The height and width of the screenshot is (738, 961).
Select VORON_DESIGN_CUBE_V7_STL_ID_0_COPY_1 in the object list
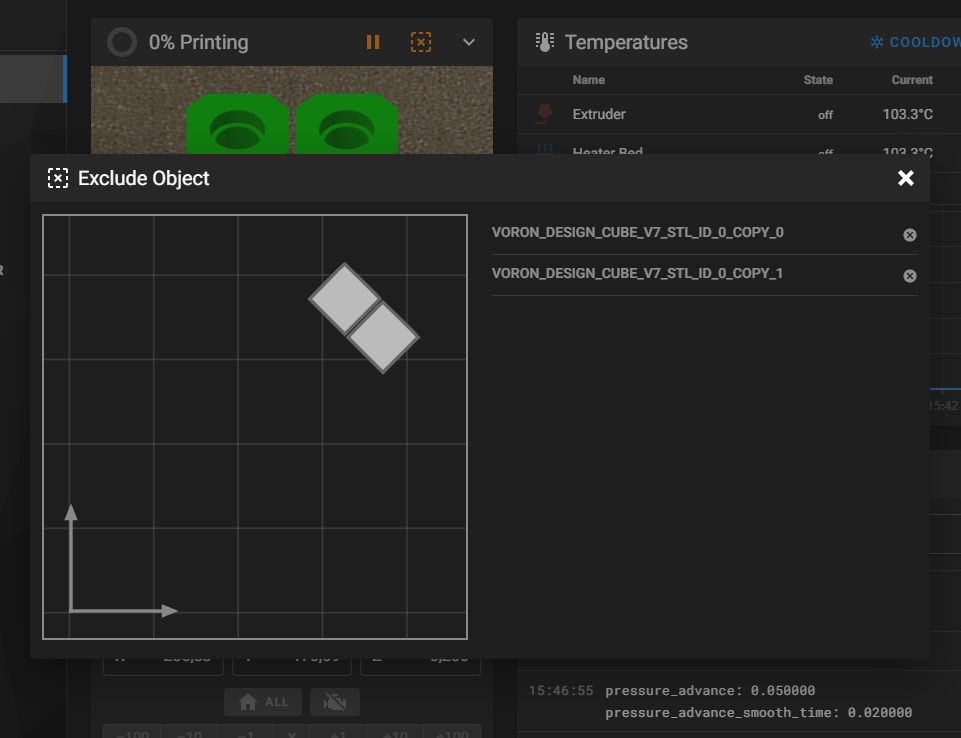pyautogui.click(x=640, y=272)
